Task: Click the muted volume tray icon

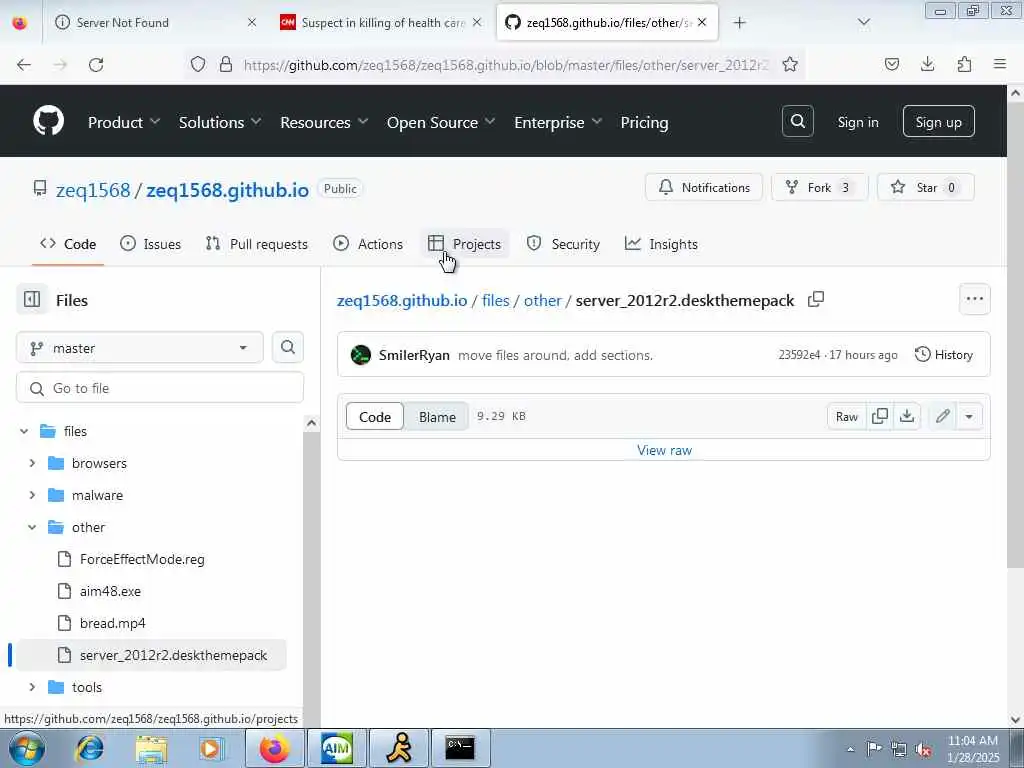Action: 923,749
